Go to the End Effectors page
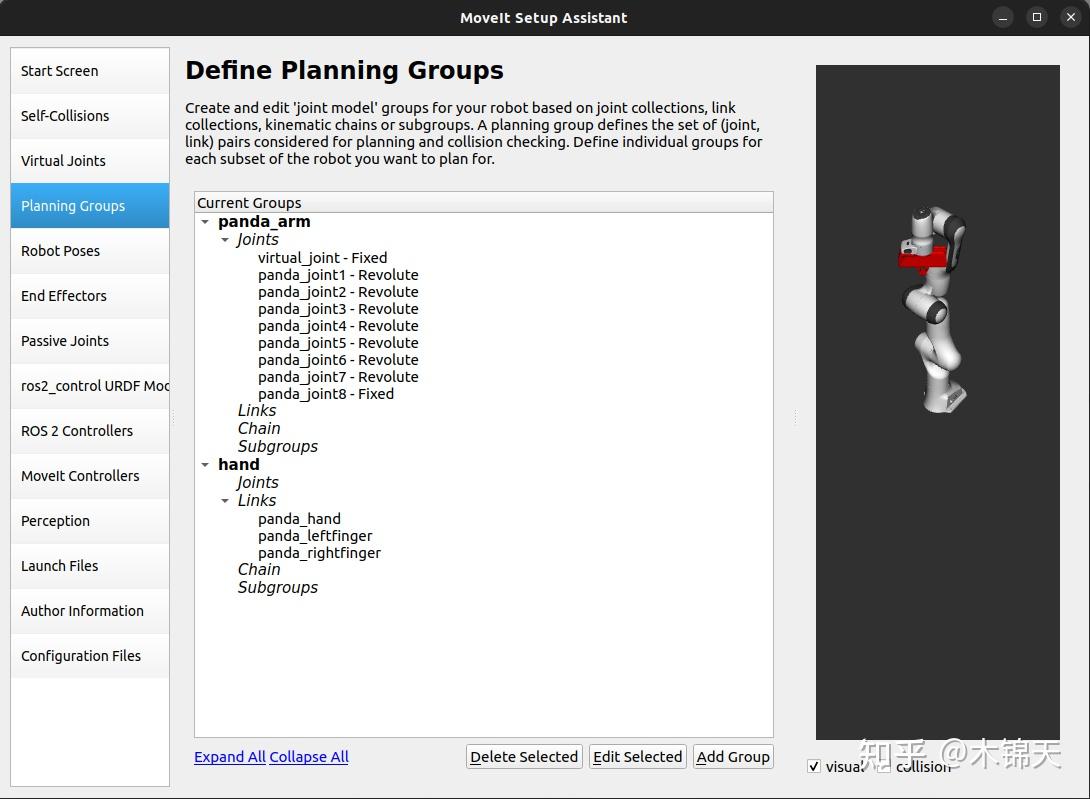Viewport: 1090px width, 799px height. [63, 295]
